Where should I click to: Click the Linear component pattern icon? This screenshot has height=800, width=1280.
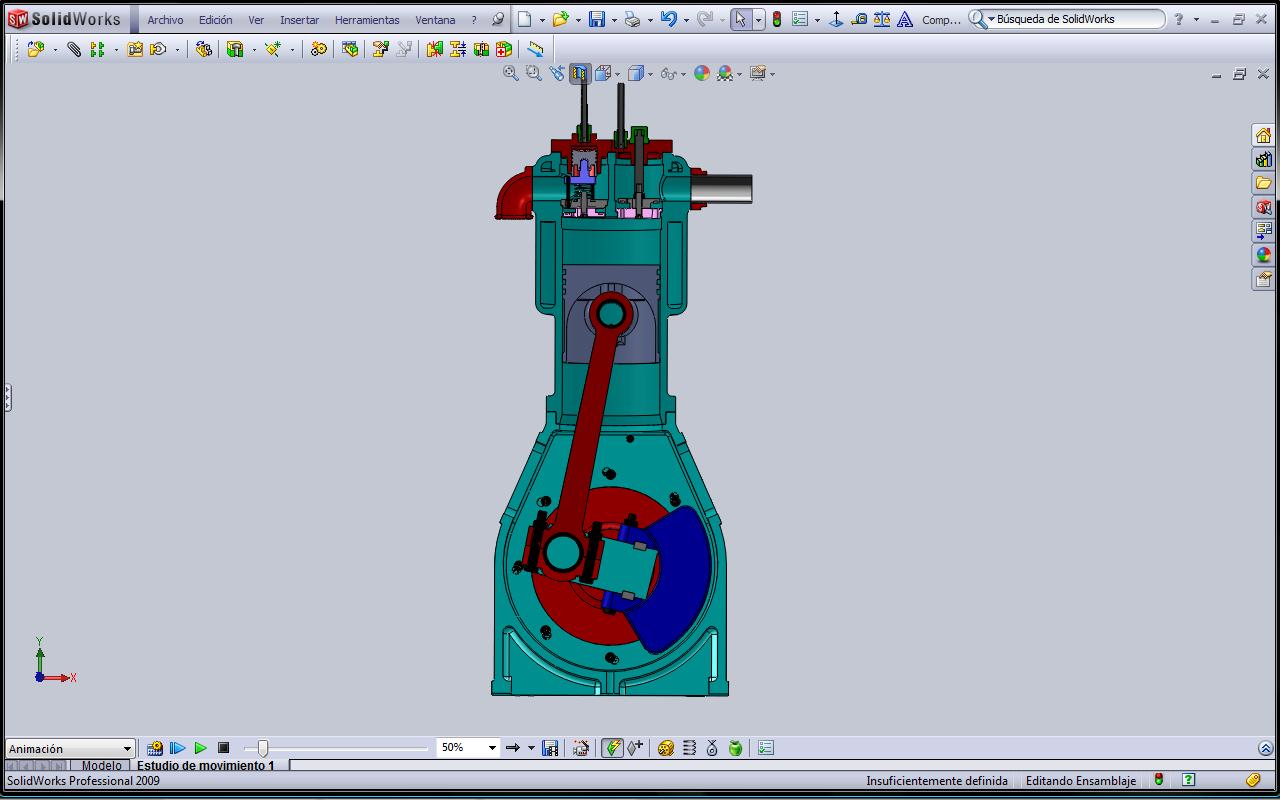[97, 49]
